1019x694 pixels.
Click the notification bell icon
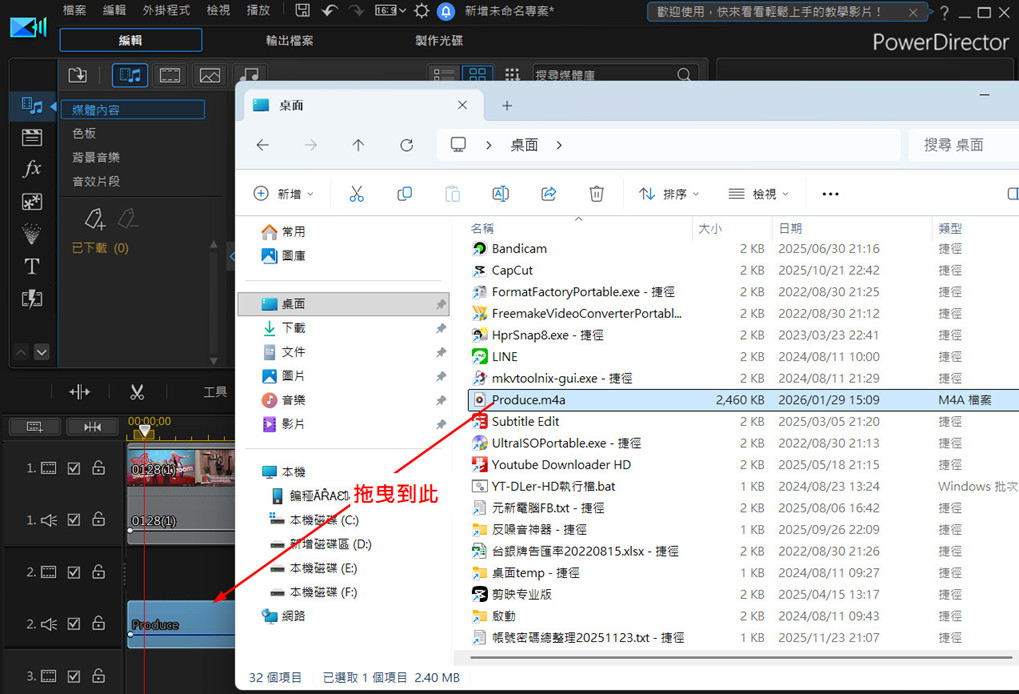pyautogui.click(x=446, y=11)
